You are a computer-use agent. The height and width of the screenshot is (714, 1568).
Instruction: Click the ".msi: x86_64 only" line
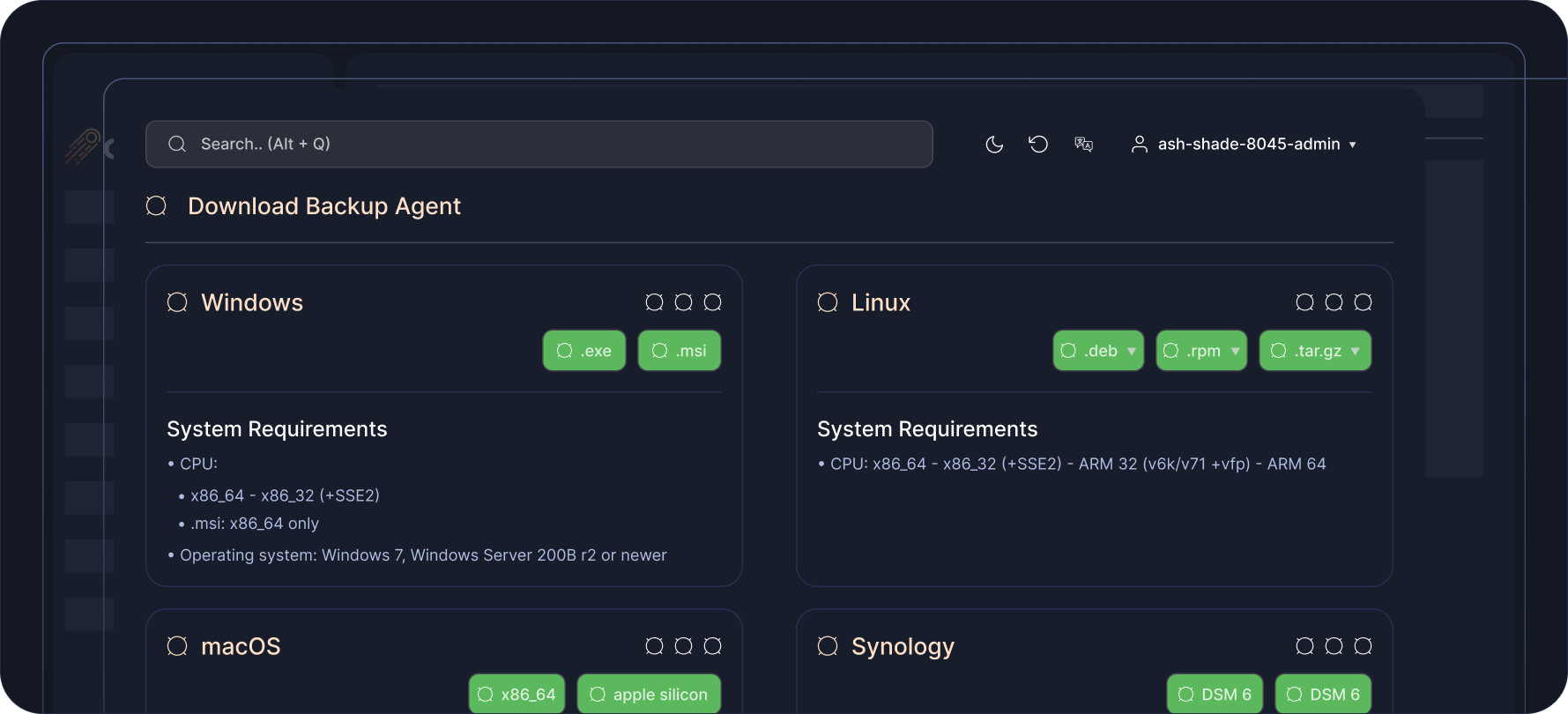[255, 524]
